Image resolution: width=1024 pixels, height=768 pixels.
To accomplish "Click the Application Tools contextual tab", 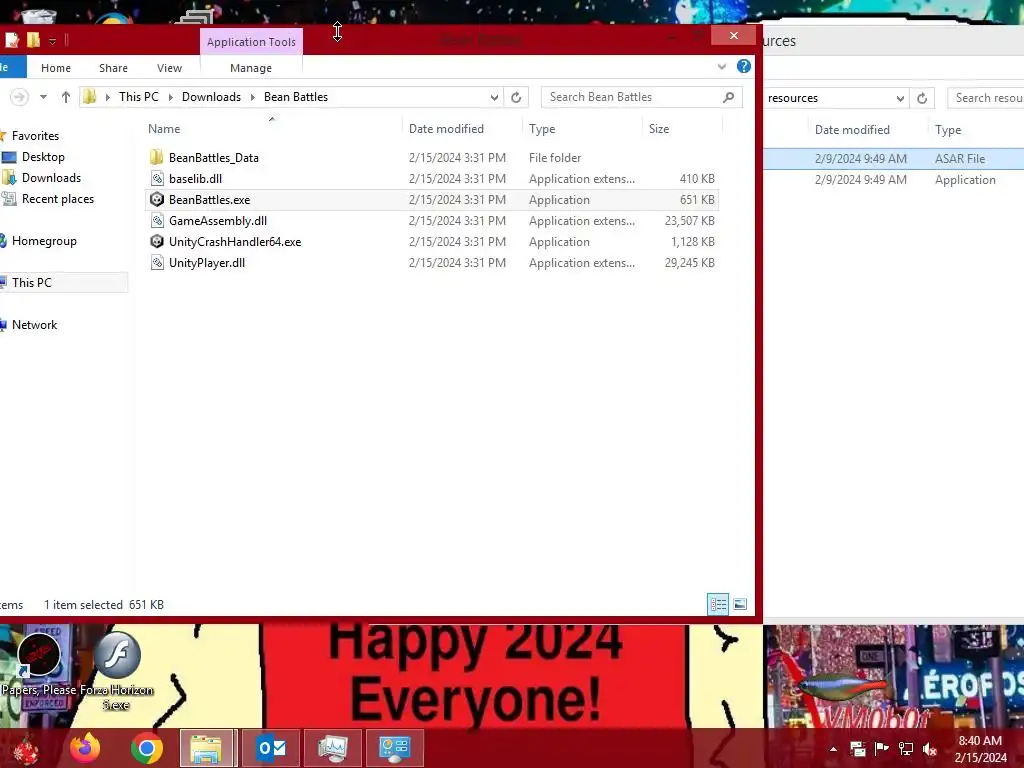I will click(x=251, y=42).
